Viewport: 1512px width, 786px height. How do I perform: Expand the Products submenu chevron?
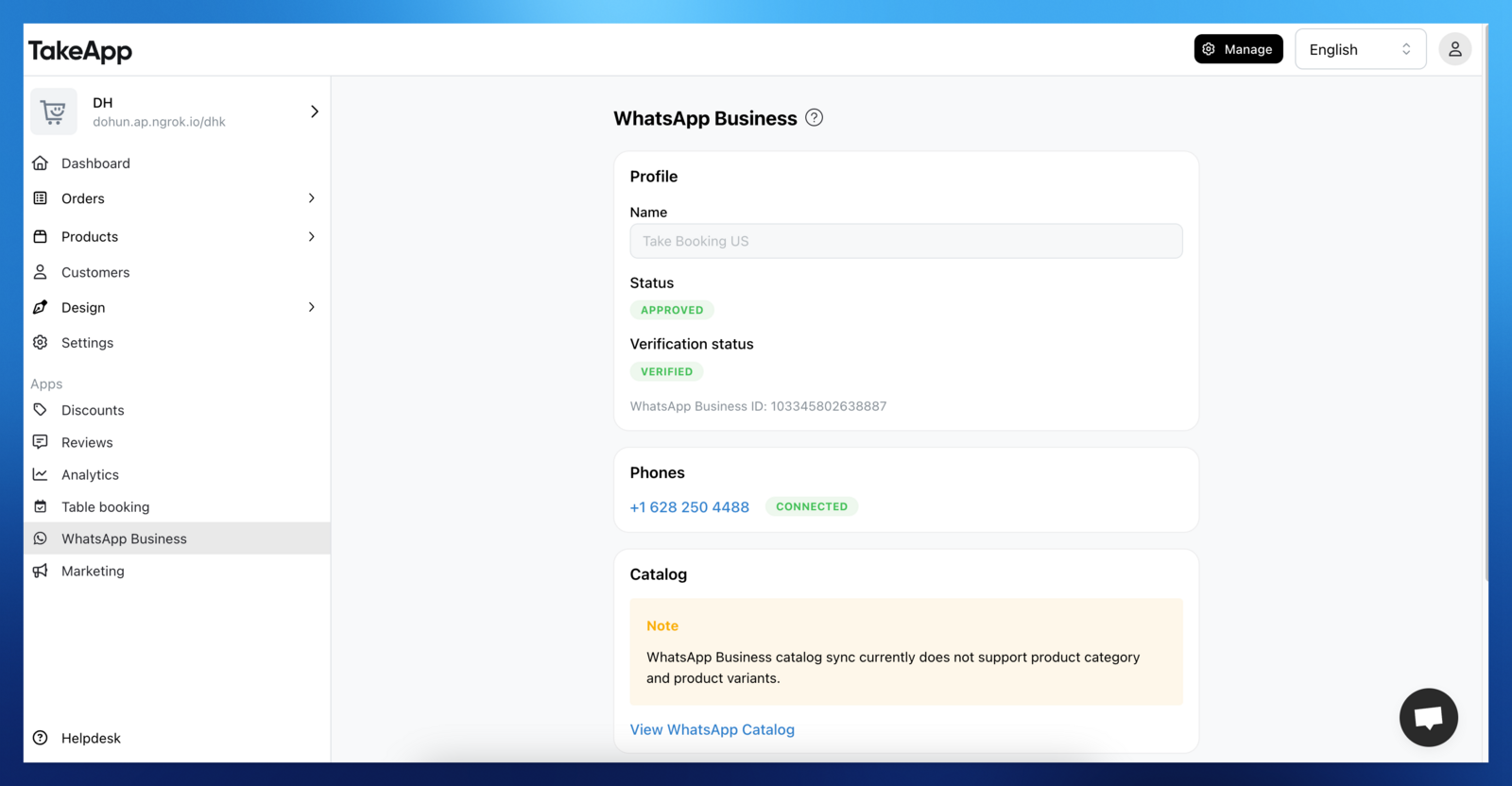coord(312,236)
